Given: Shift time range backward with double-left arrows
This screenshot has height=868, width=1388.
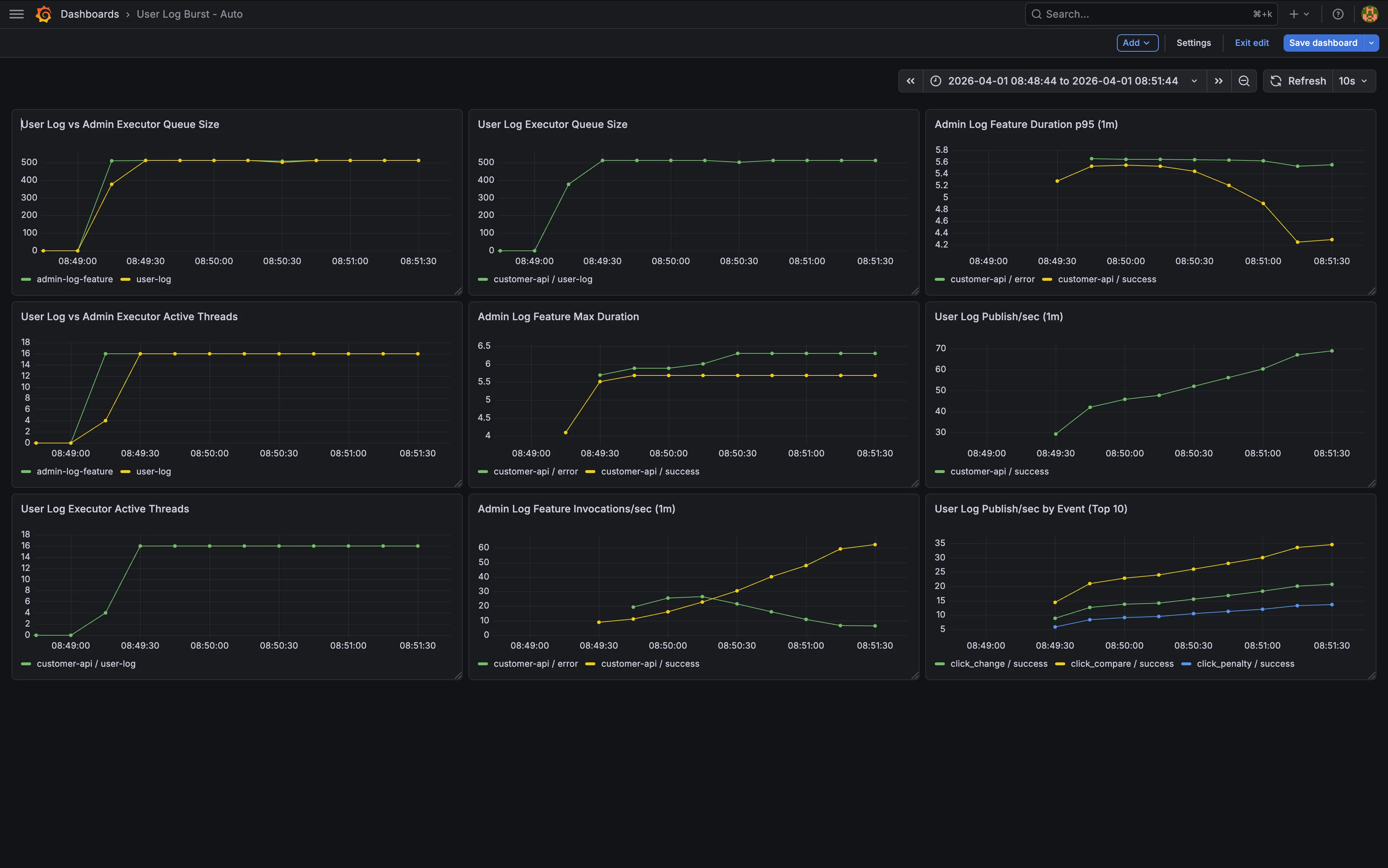Looking at the screenshot, I should (911, 81).
